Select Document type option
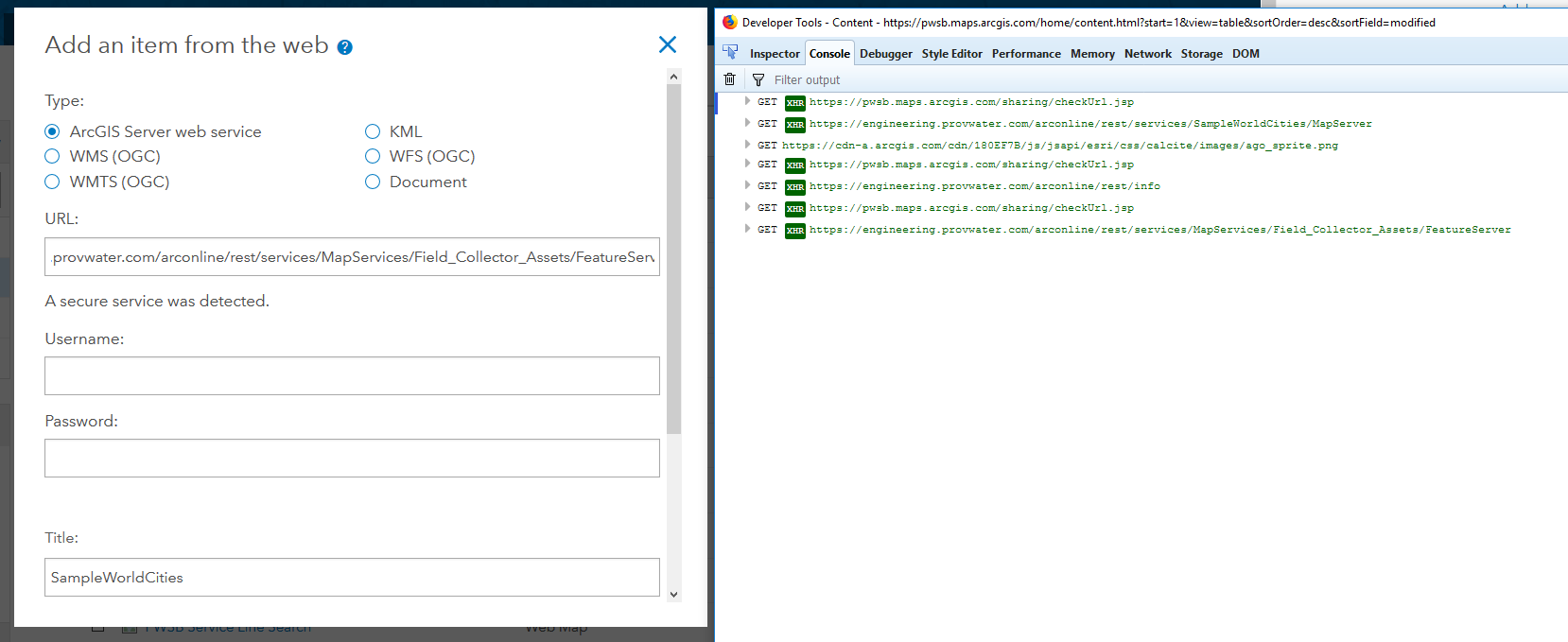 [x=373, y=182]
